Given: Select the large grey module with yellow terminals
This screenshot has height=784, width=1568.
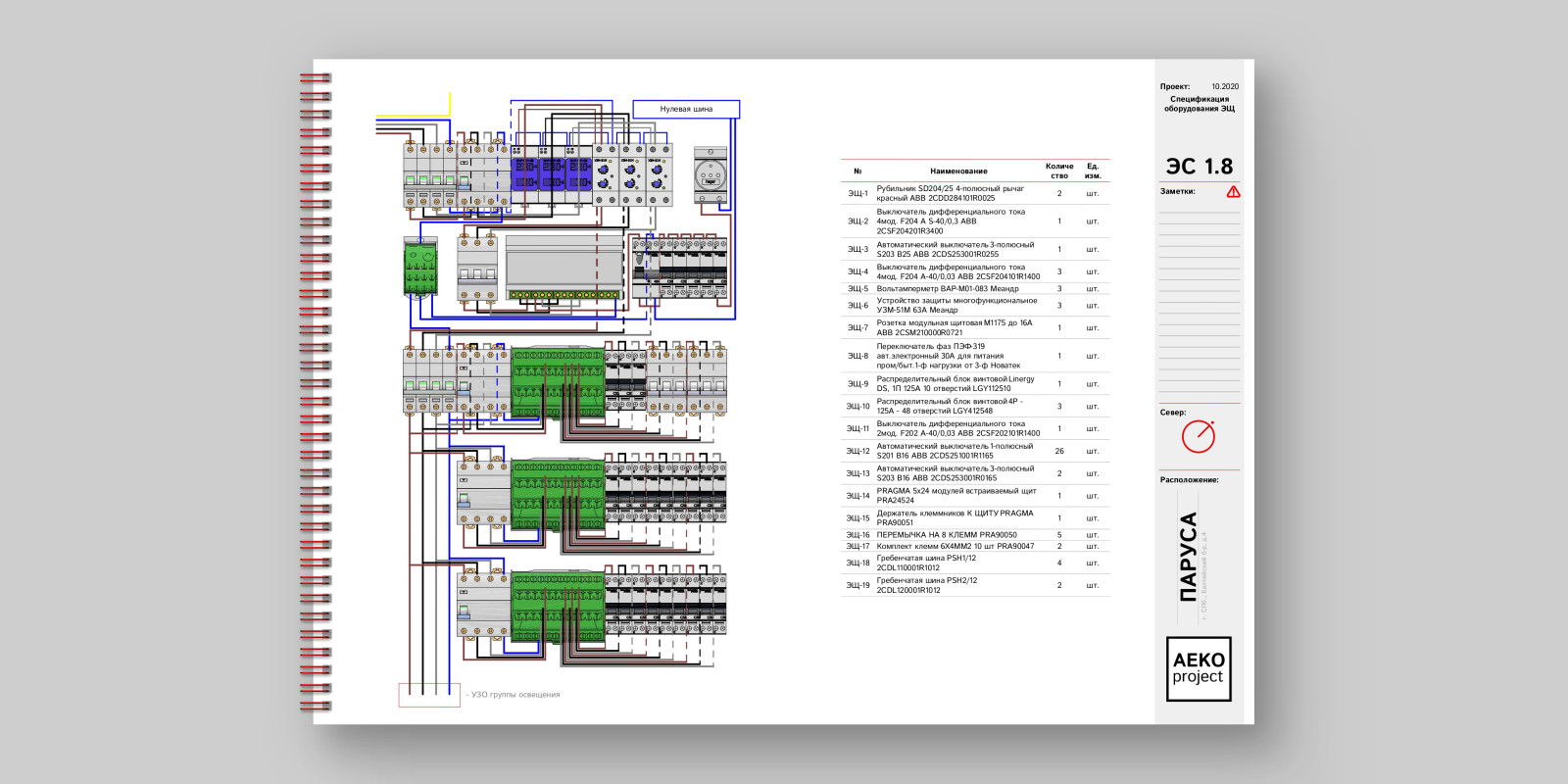Looking at the screenshot, I should tap(563, 267).
